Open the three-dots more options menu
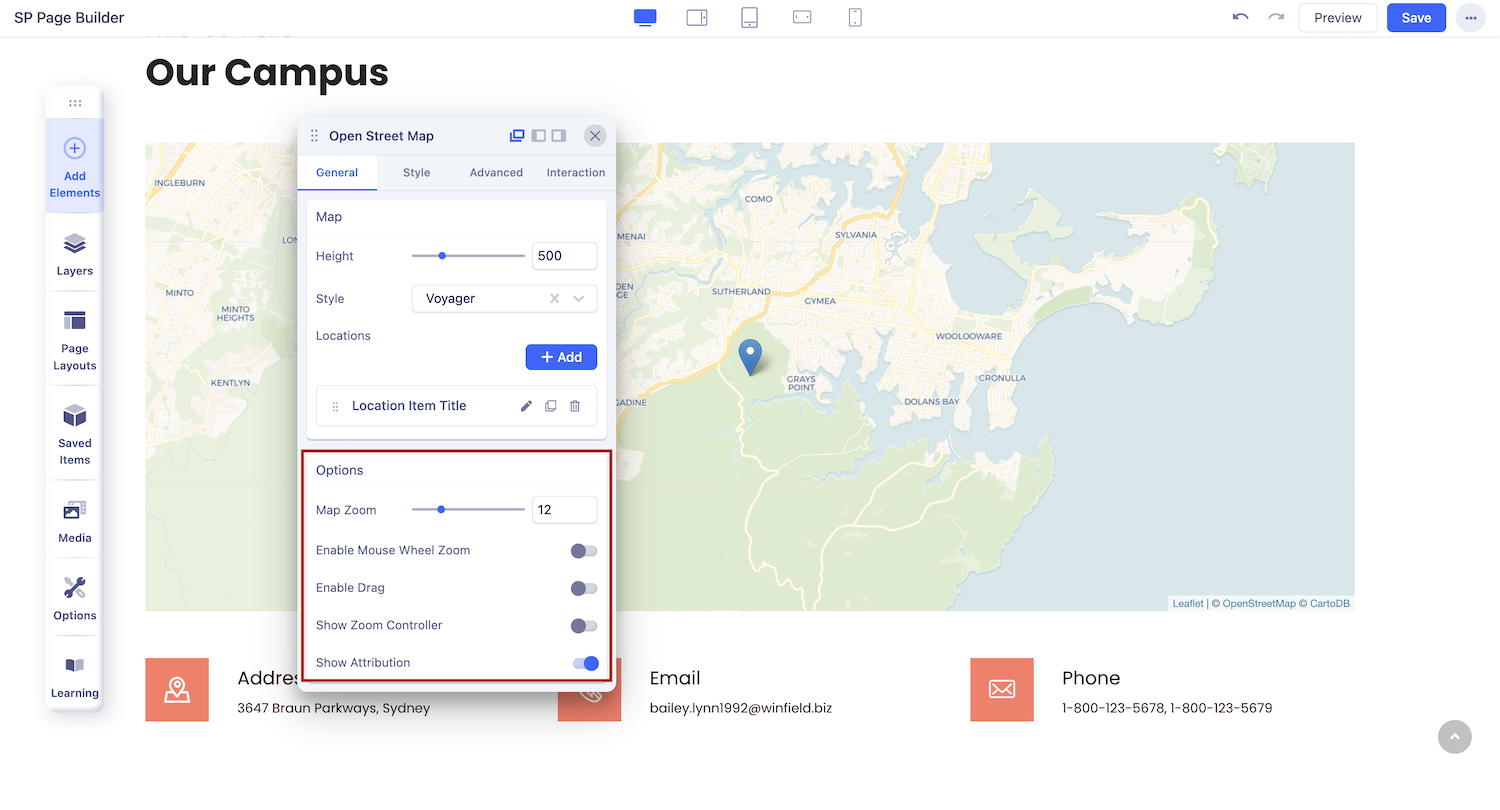The image size is (1500, 810). click(x=1470, y=18)
